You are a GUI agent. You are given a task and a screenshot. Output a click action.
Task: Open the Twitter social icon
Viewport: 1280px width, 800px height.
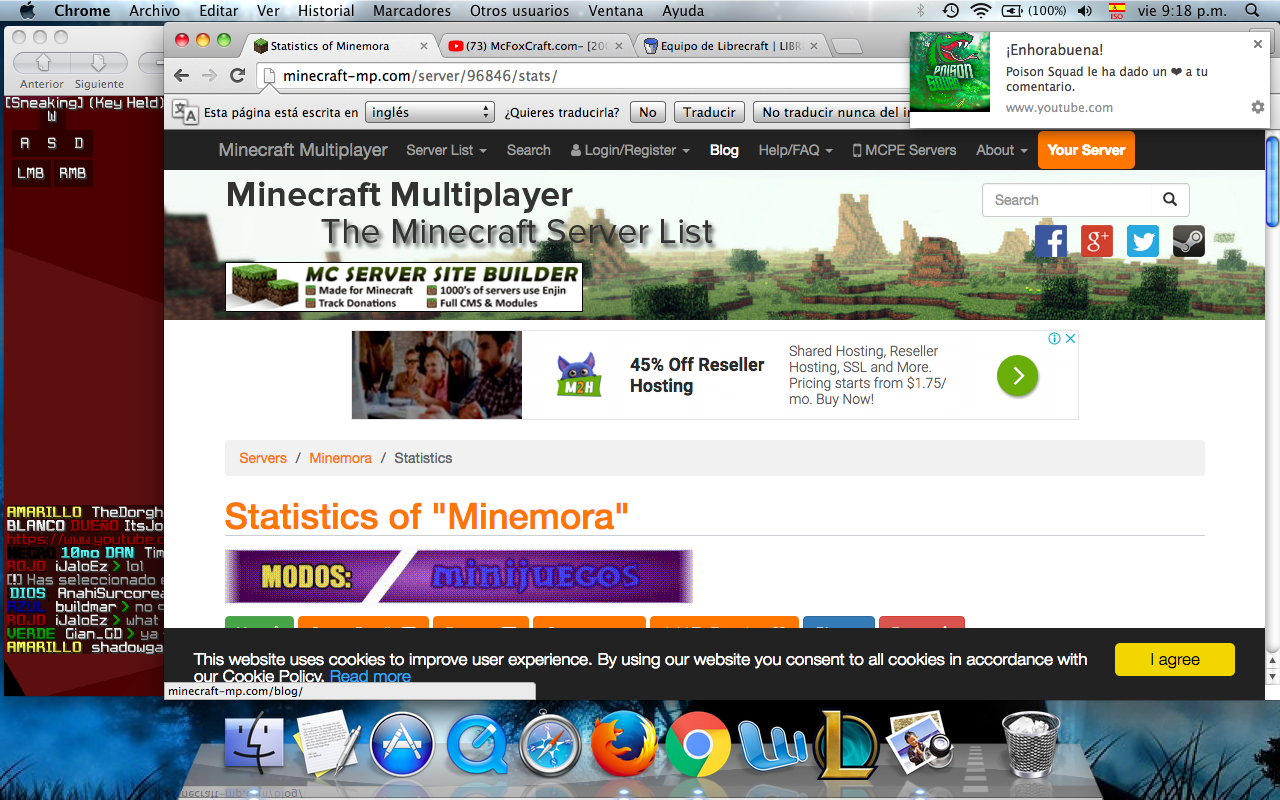pyautogui.click(x=1143, y=241)
